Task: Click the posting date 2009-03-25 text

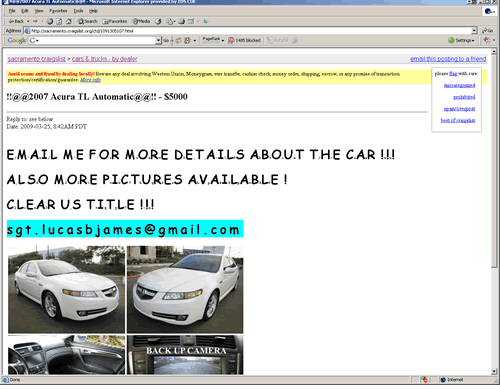Action: (x=47, y=127)
